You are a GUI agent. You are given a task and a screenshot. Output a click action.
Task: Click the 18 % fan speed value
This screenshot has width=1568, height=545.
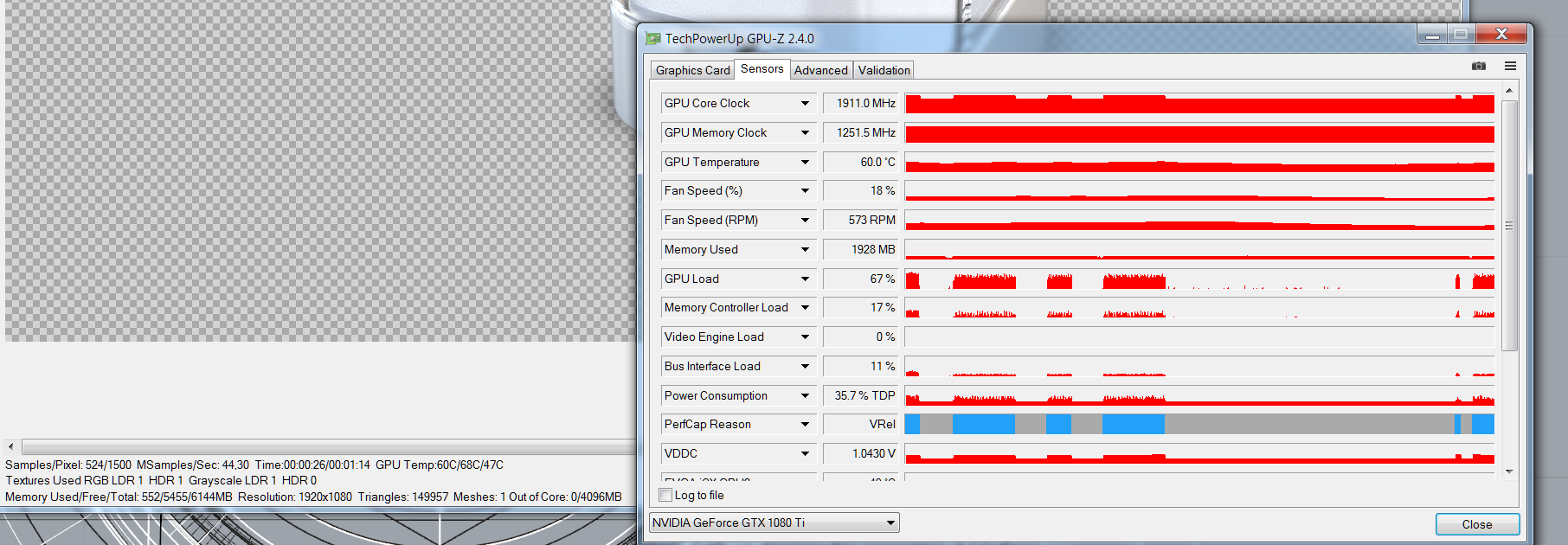862,190
